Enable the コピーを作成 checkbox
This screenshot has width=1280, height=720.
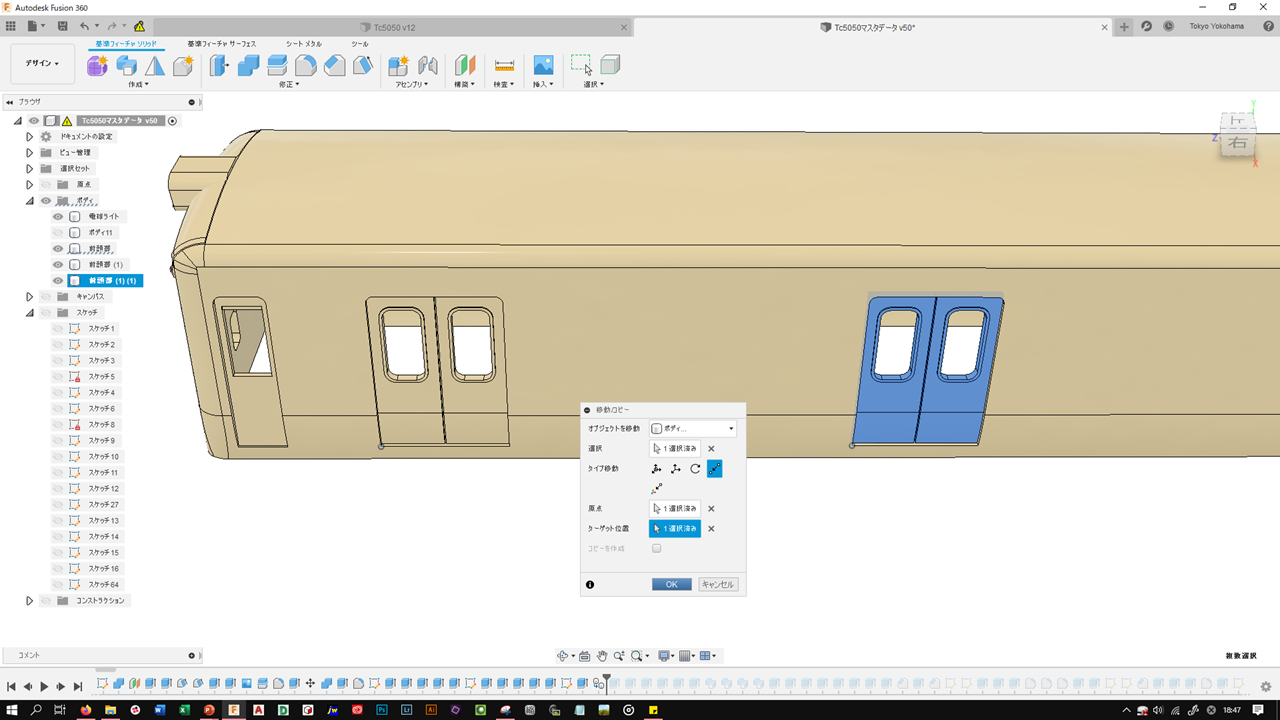click(657, 548)
